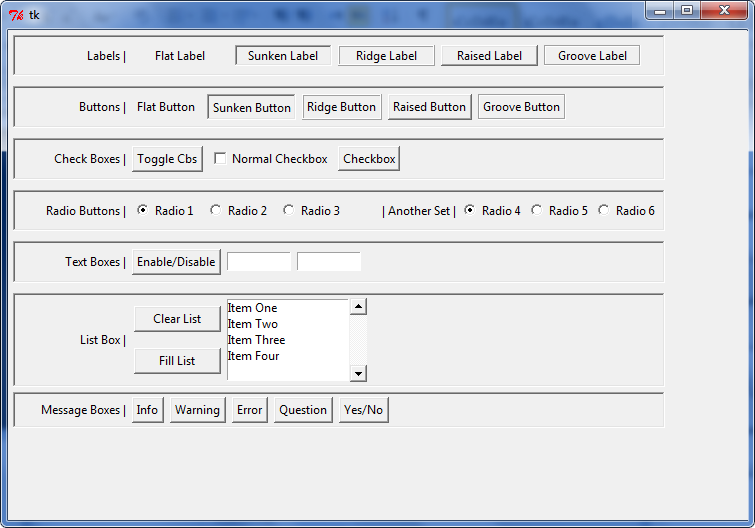This screenshot has width=755, height=528.
Task: Click the first text entry field
Action: click(259, 262)
